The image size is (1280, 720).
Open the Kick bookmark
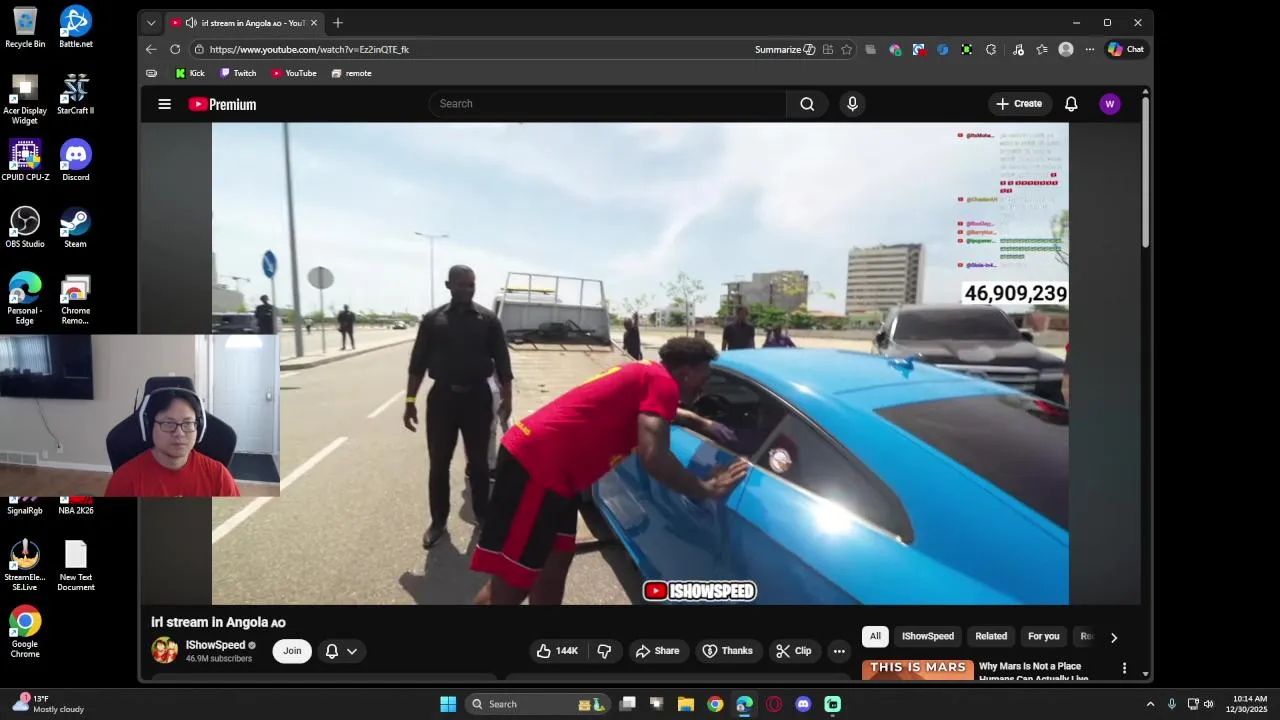point(190,73)
